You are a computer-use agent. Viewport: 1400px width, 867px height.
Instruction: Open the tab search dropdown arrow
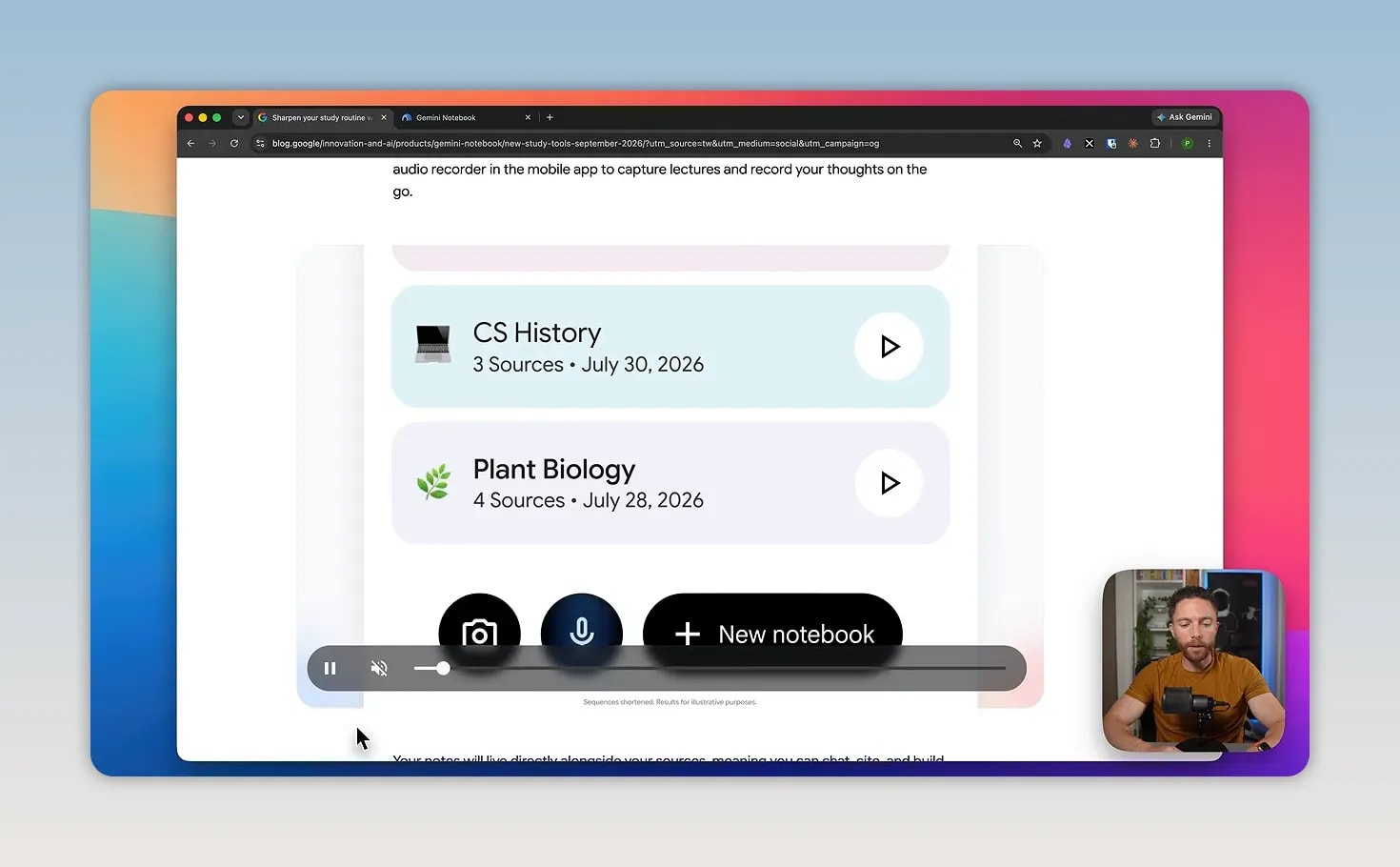point(240,117)
